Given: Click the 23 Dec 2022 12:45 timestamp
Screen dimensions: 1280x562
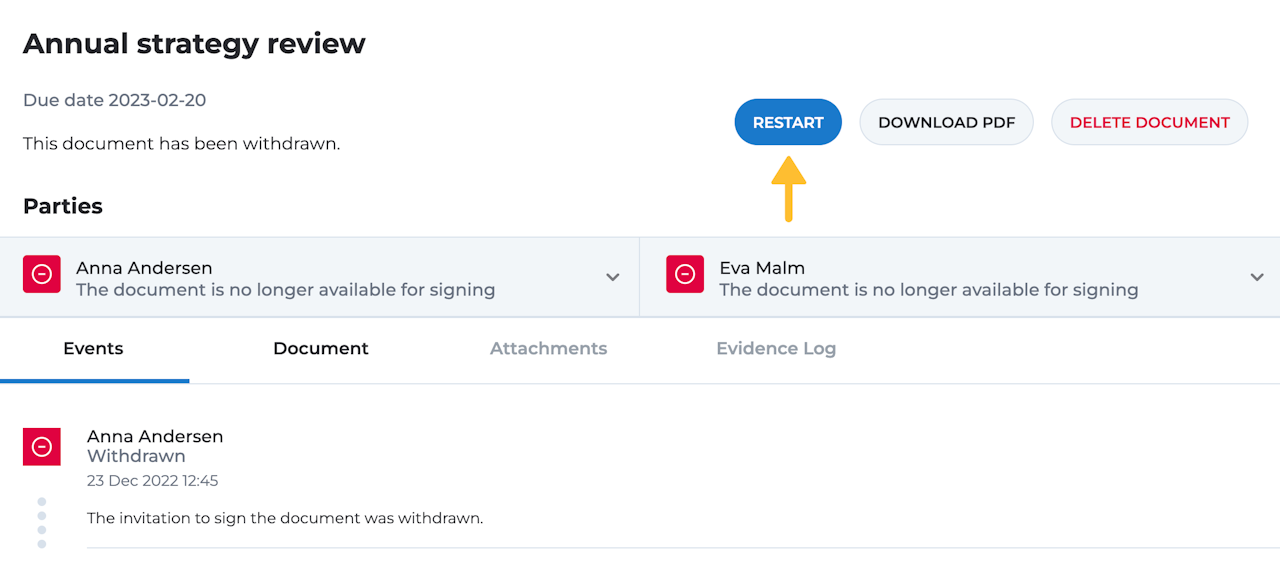Looking at the screenshot, I should 152,481.
